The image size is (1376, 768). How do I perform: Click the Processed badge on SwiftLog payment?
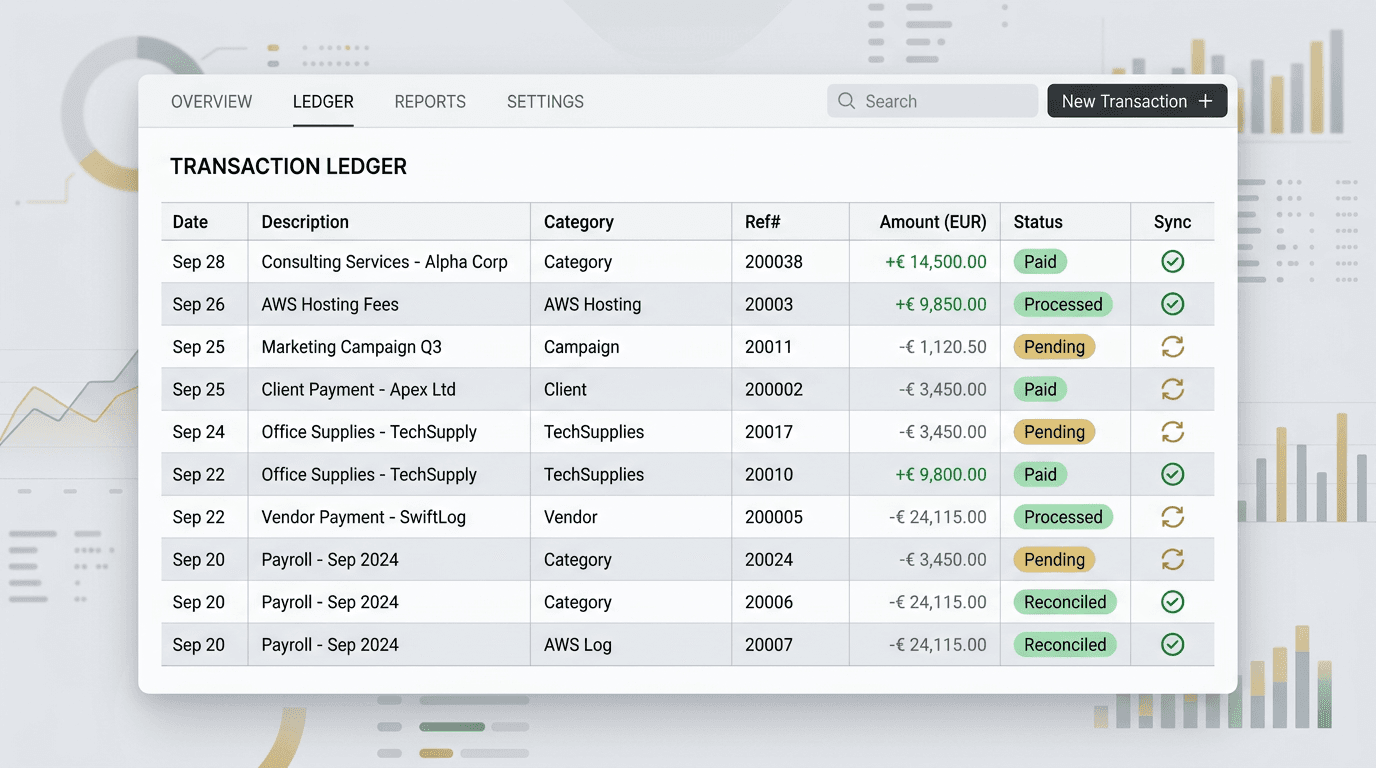pyautogui.click(x=1062, y=516)
